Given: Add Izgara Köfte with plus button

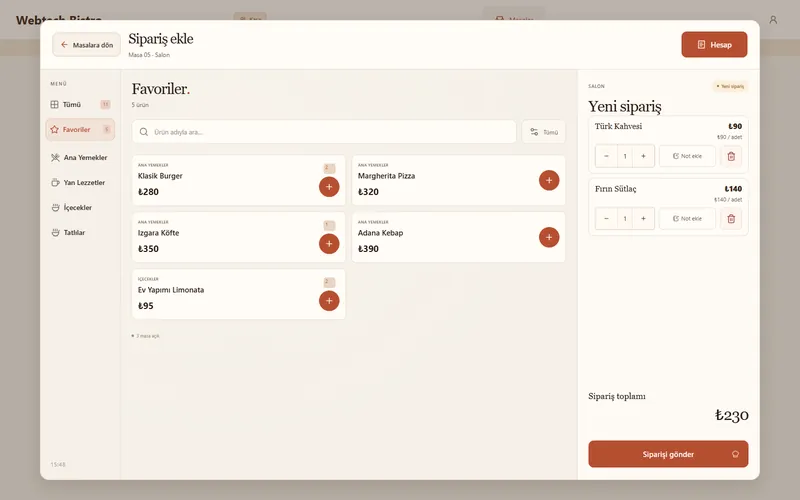Looking at the screenshot, I should (x=329, y=244).
